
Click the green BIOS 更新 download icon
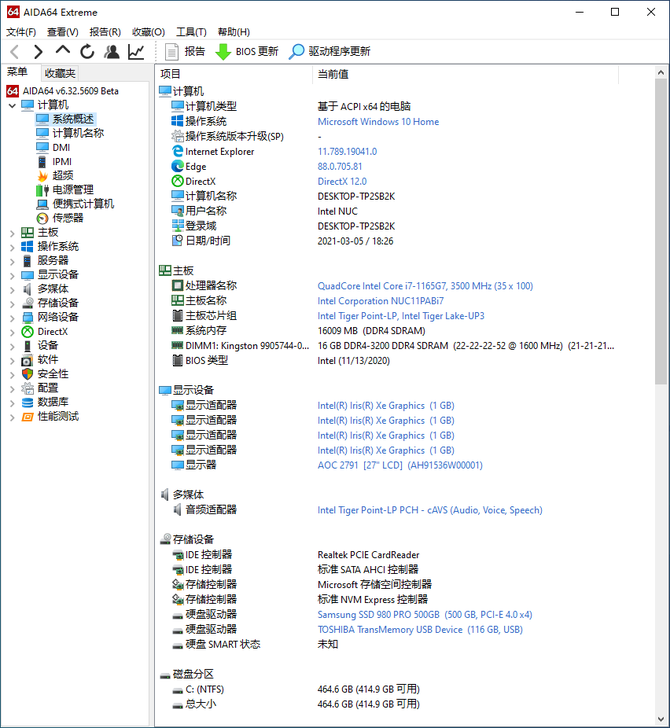click(223, 51)
